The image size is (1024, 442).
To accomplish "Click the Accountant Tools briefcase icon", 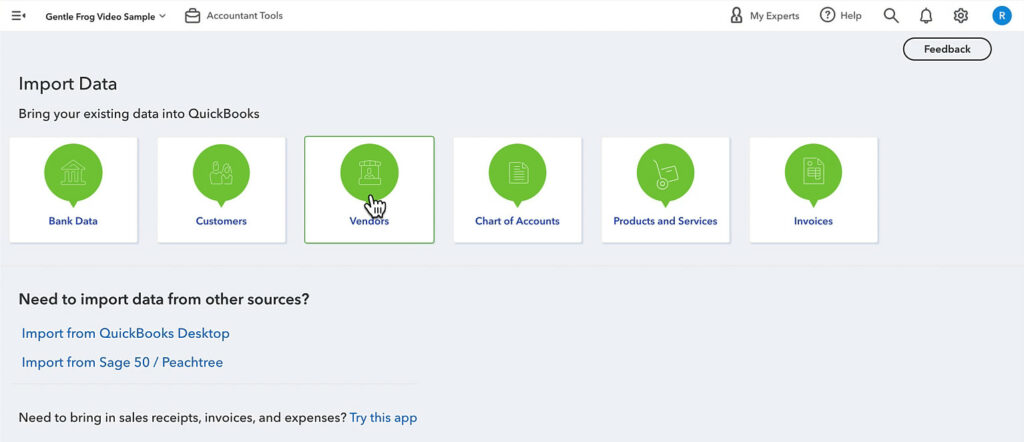I will coord(192,16).
